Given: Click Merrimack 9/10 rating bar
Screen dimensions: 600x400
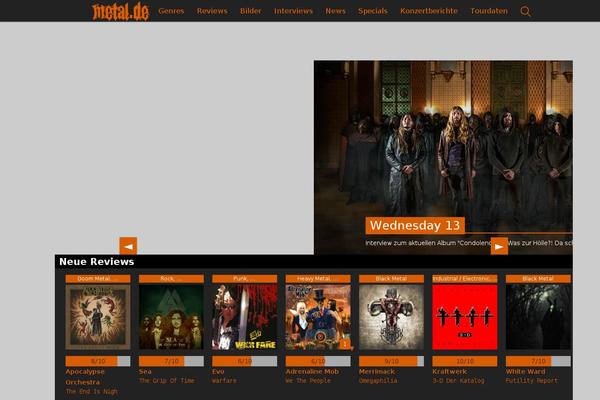Looking at the screenshot, I should (x=391, y=361).
